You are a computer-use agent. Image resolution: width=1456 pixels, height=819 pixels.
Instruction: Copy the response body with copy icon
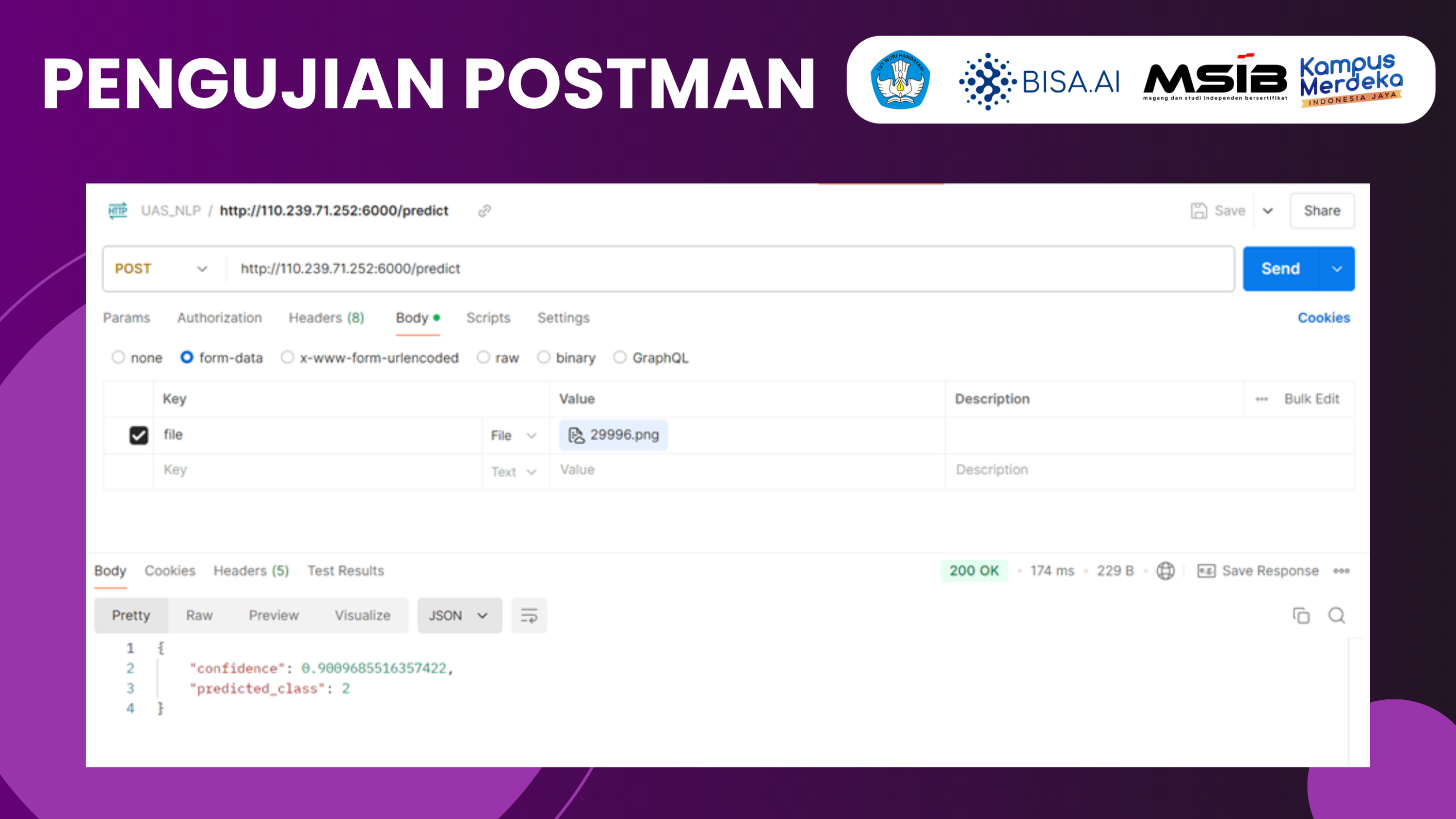(x=1301, y=616)
